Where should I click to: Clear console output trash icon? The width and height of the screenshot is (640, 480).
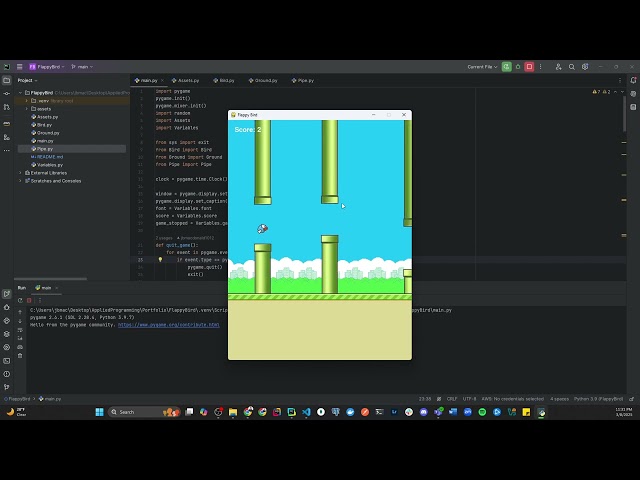pyautogui.click(x=20, y=356)
